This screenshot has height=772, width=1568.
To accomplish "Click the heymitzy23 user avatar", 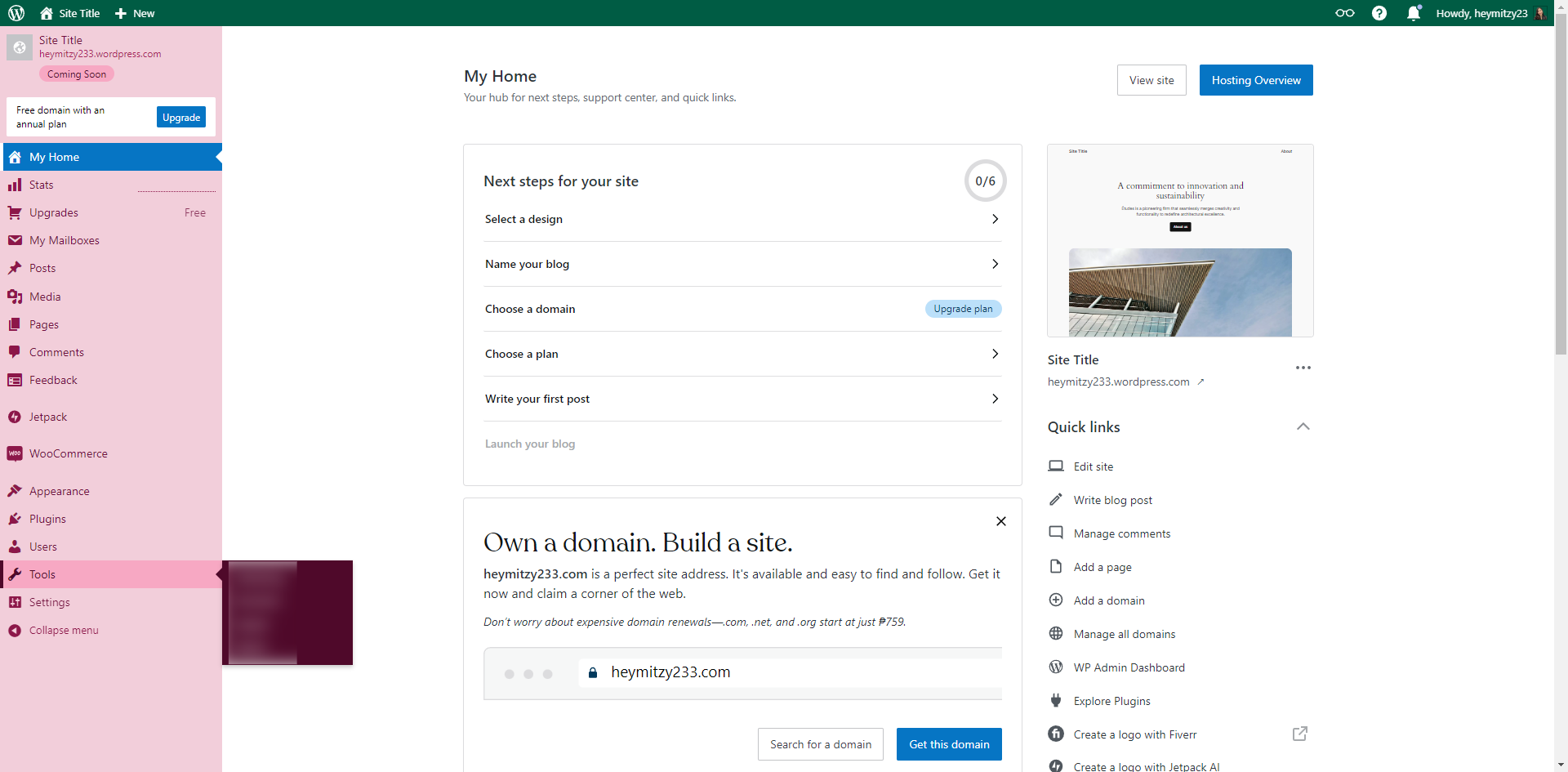I will pos(1540,13).
